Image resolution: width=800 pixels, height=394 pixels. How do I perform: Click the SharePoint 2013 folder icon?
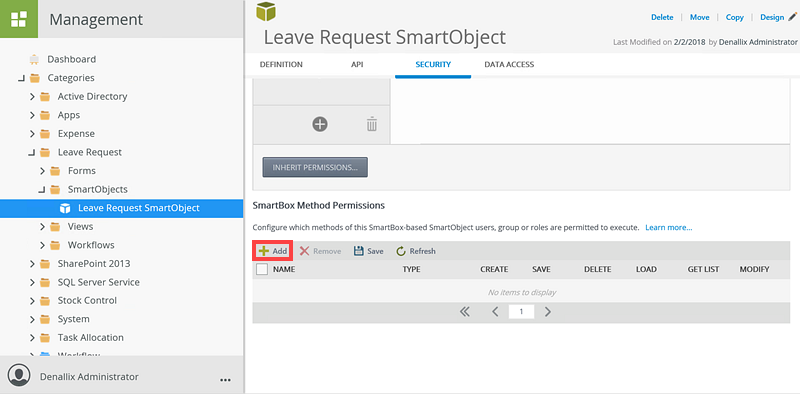click(45, 264)
